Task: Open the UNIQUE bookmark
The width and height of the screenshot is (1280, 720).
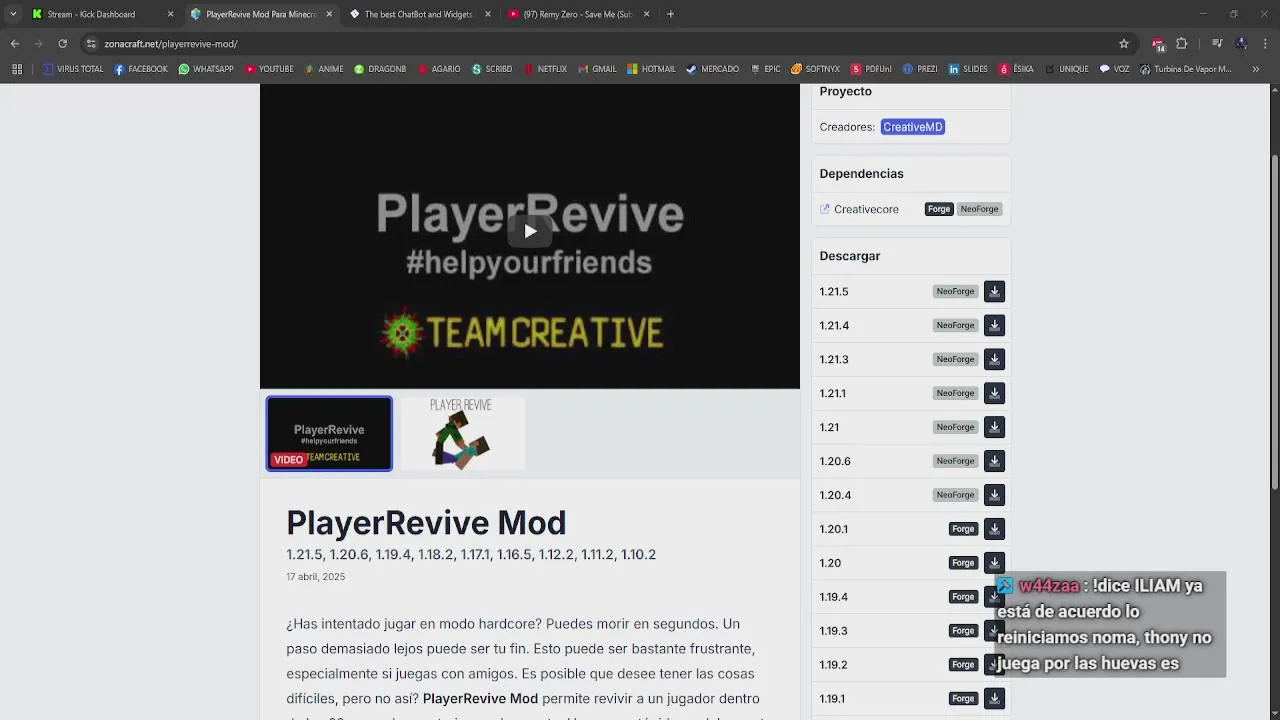Action: (x=1066, y=69)
